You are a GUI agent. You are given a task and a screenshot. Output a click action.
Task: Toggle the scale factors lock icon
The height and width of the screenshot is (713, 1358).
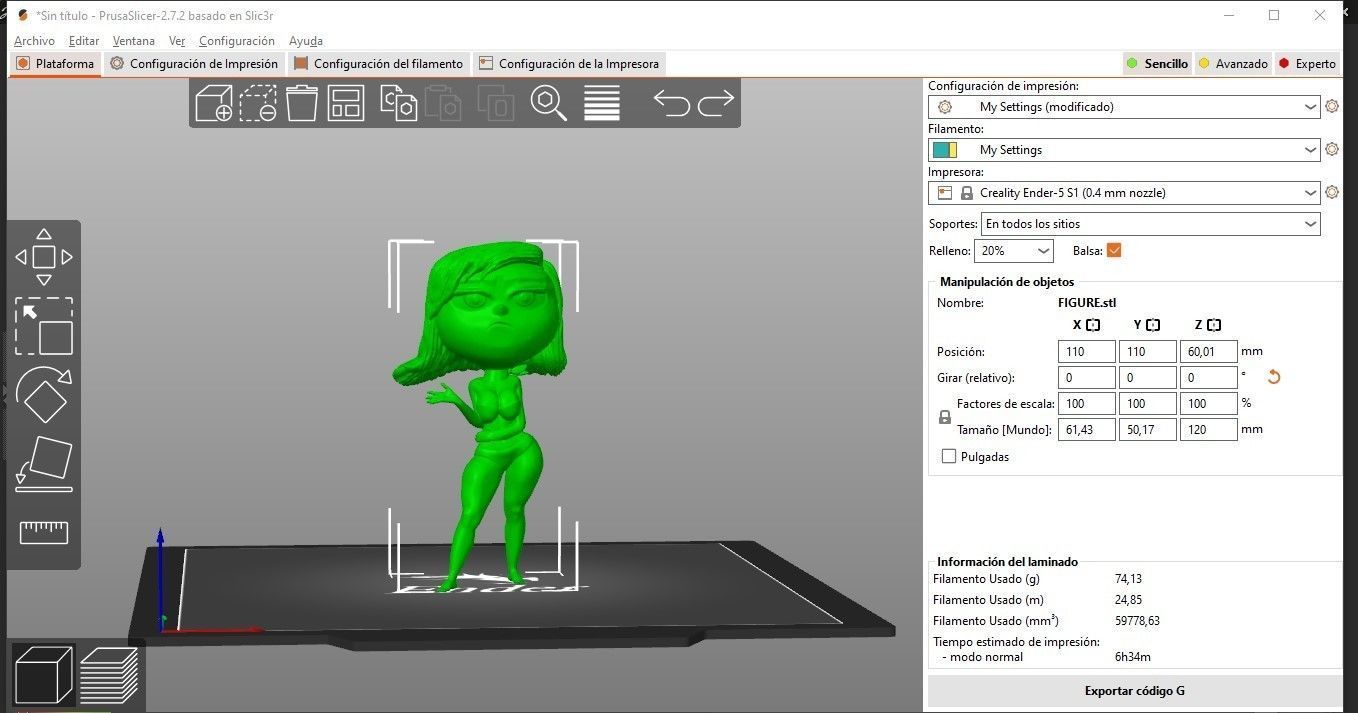click(945, 417)
